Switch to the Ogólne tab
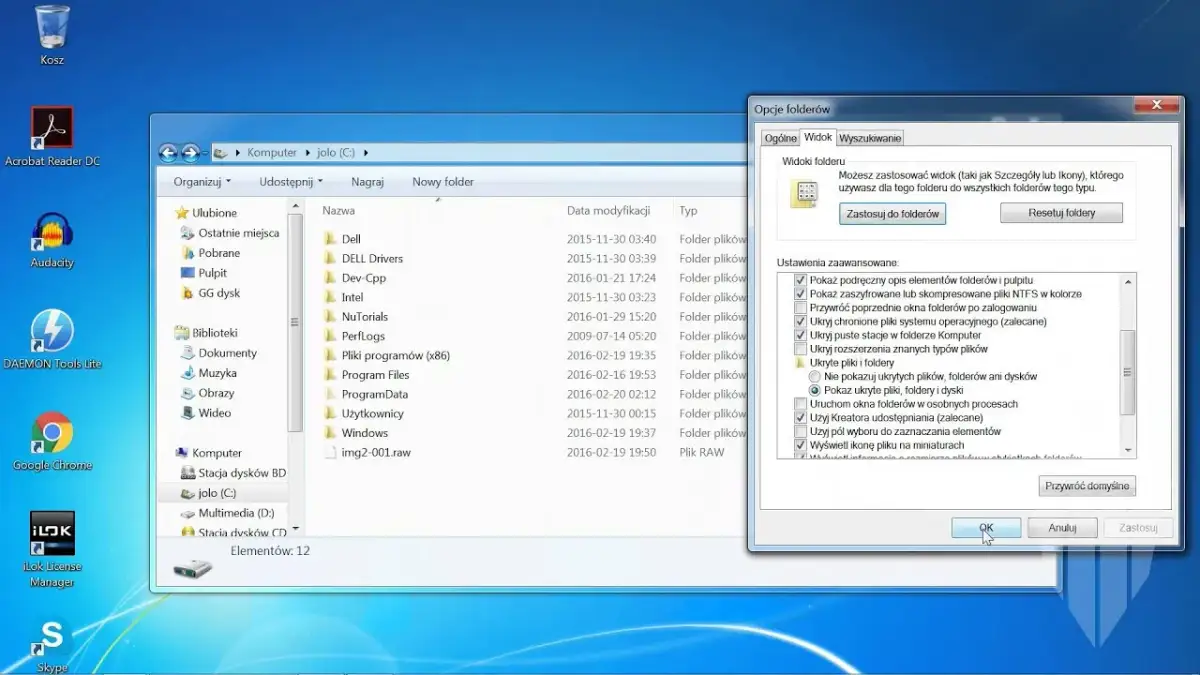The width and height of the screenshot is (1200, 675). [x=779, y=138]
